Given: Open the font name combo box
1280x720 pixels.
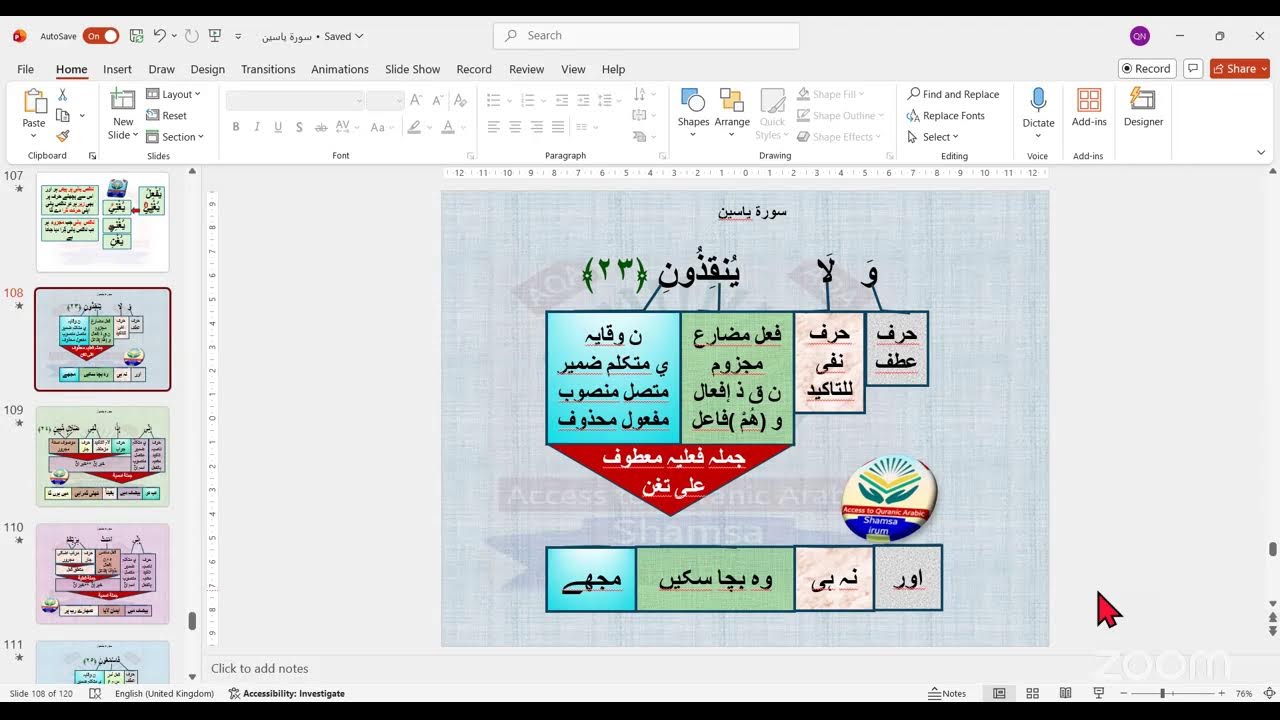Looking at the screenshot, I should [x=295, y=100].
